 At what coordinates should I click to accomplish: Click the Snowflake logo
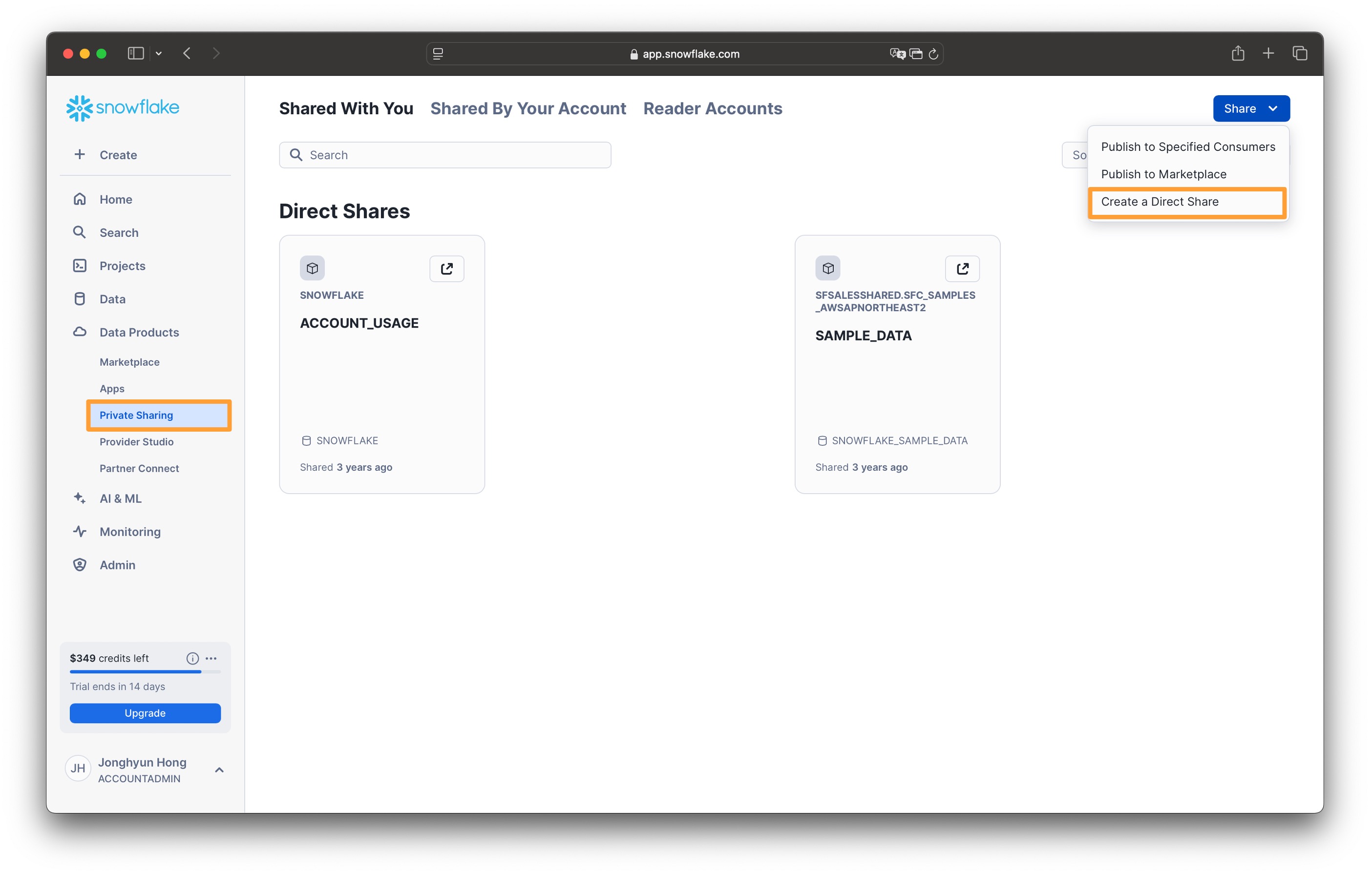pos(123,107)
